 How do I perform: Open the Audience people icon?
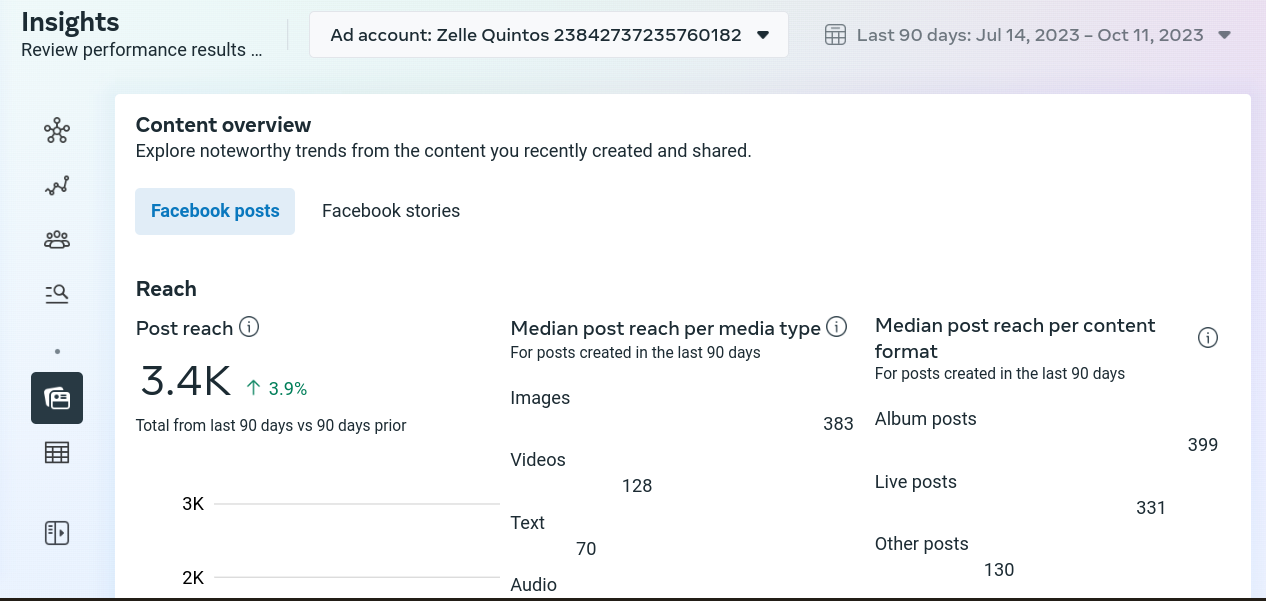[x=57, y=240]
